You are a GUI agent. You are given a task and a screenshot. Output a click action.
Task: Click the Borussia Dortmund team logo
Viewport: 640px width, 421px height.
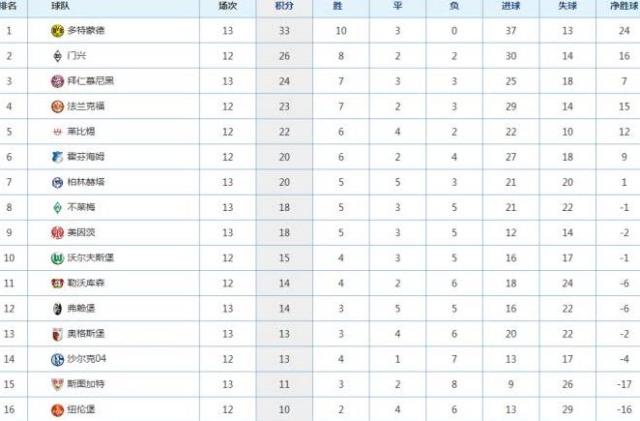point(58,31)
